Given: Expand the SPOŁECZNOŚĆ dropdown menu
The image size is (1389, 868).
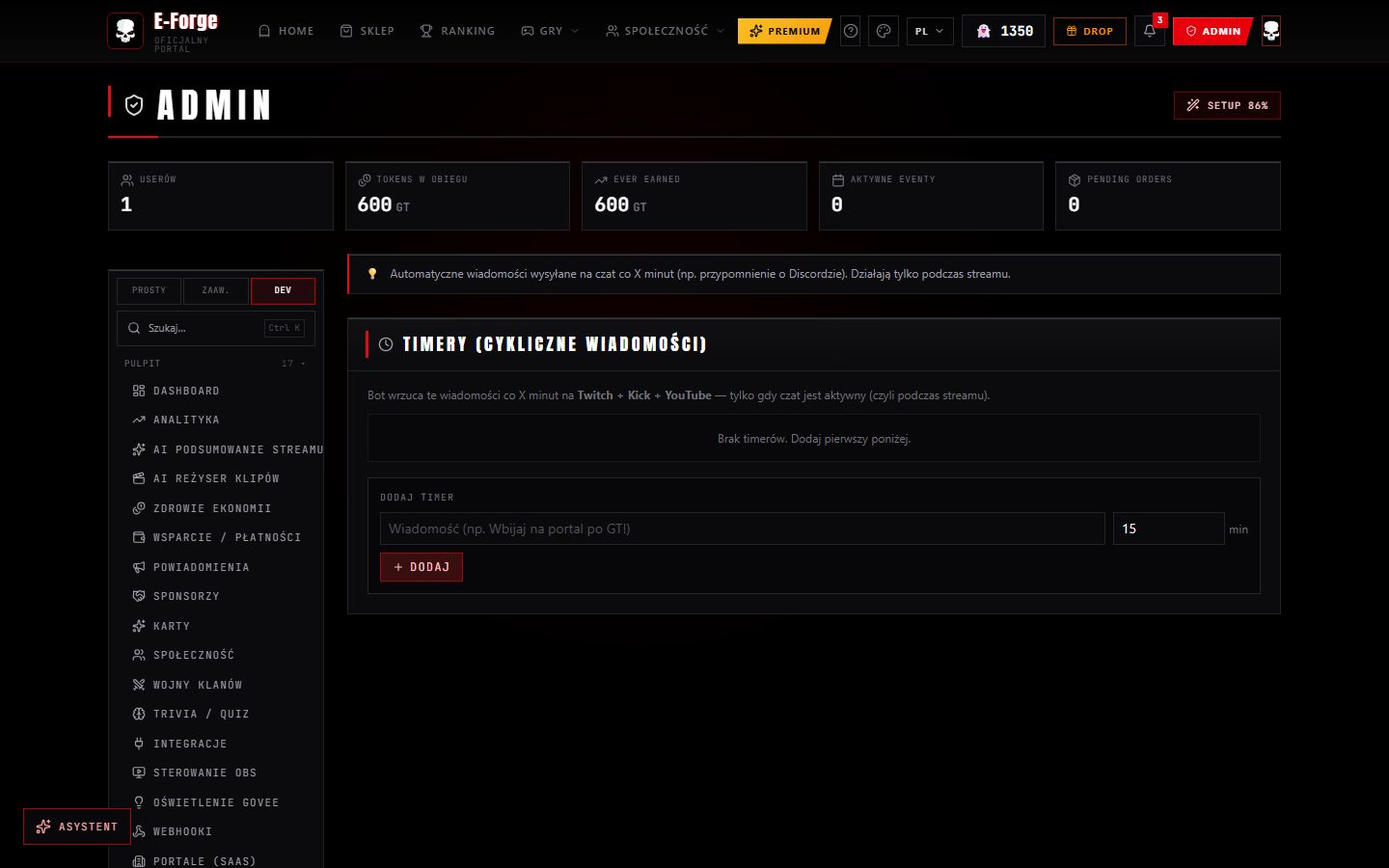Looking at the screenshot, I should 665,31.
